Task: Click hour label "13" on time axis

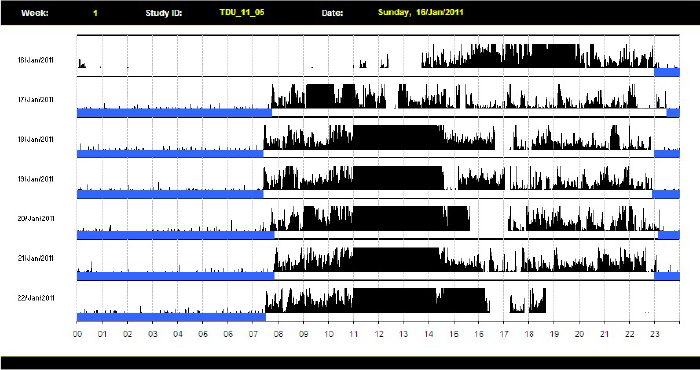Action: coord(404,333)
